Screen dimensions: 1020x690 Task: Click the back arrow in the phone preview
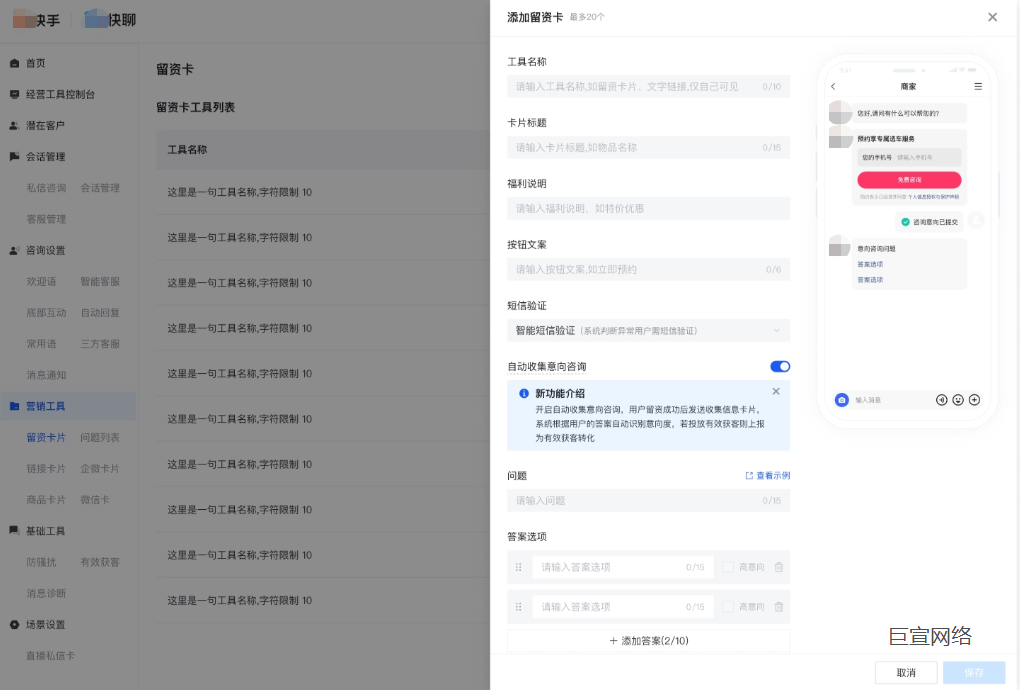[x=833, y=86]
